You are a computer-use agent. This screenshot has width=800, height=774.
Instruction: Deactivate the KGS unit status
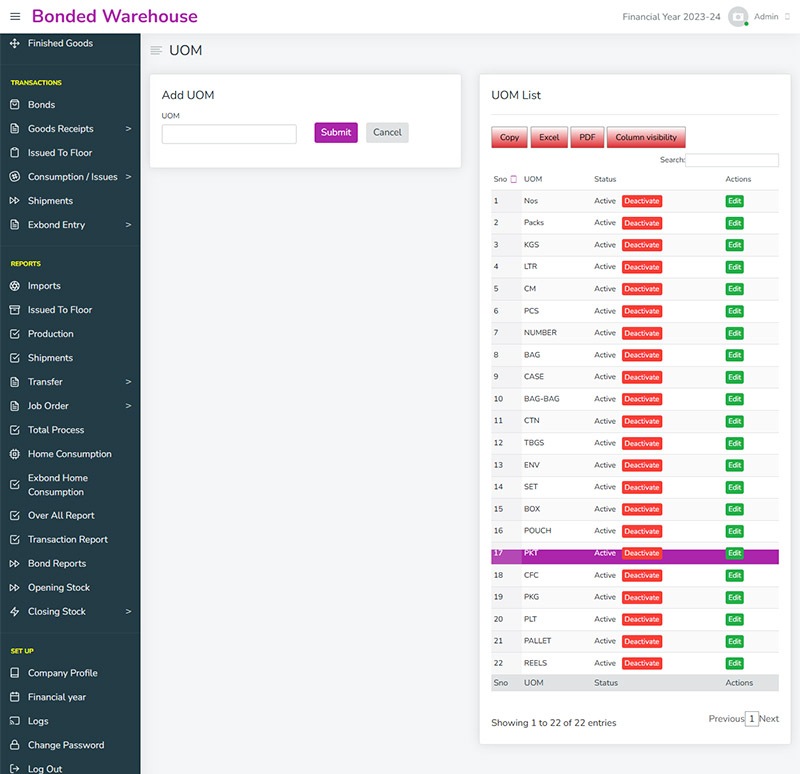coord(641,245)
